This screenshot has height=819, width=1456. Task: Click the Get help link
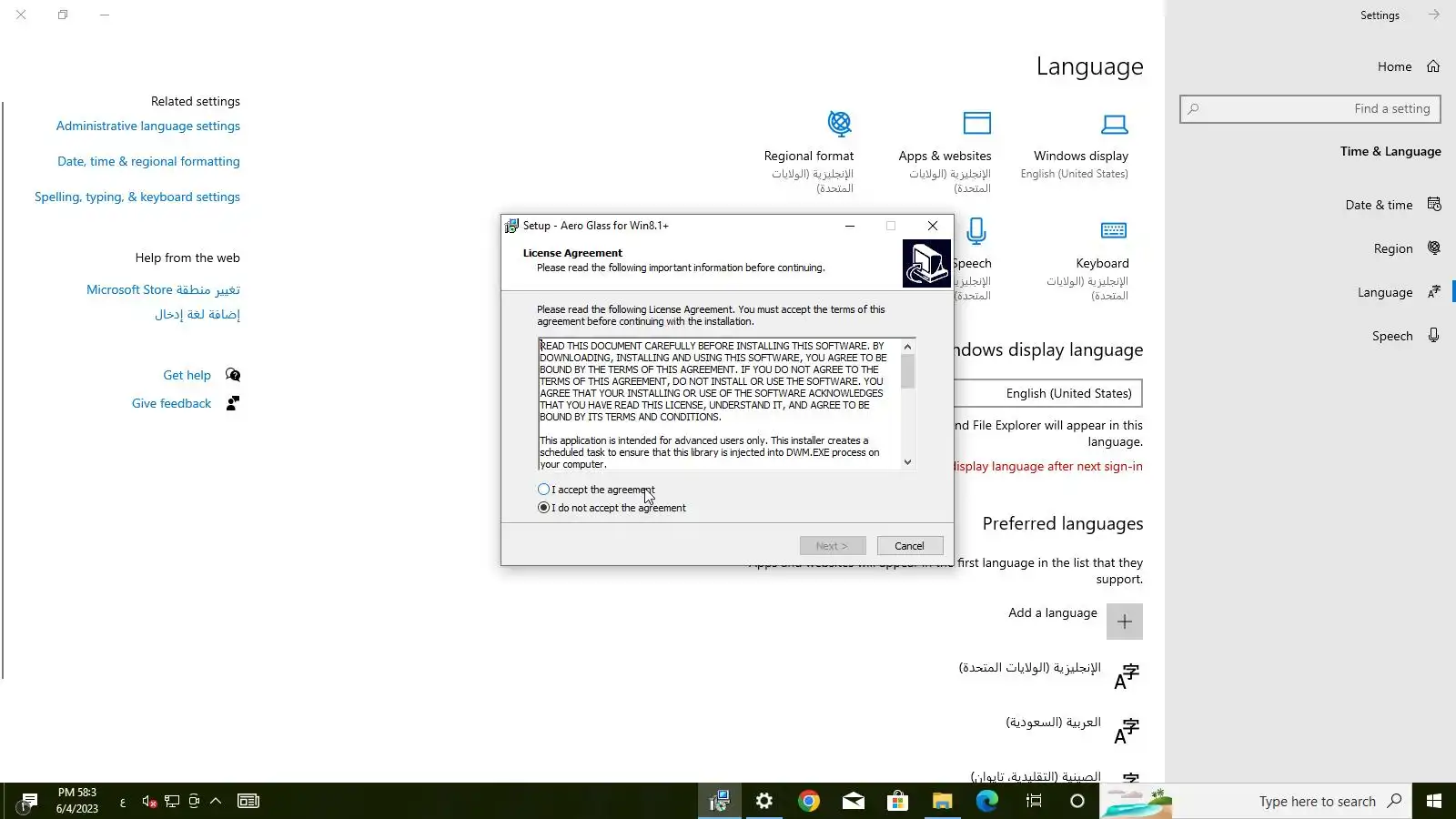click(187, 375)
